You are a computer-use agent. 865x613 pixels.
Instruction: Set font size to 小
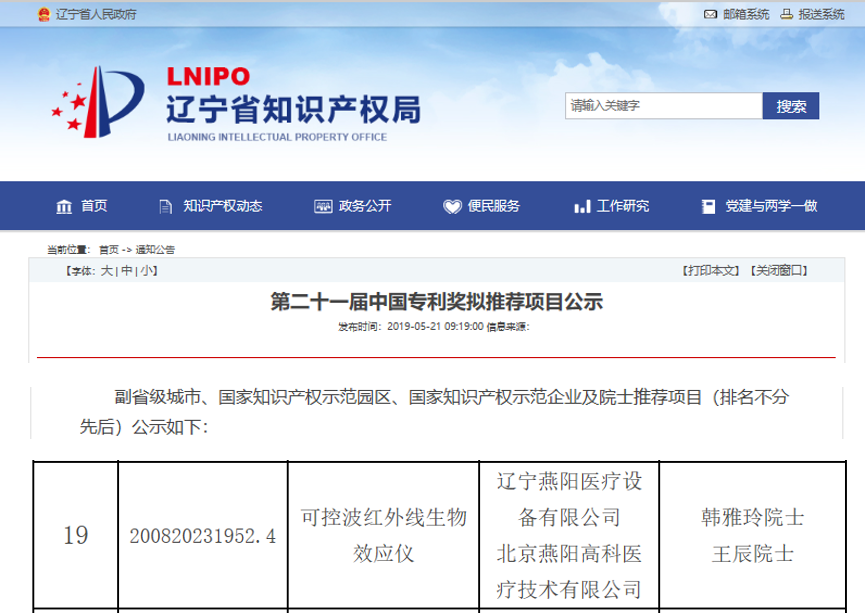(146, 270)
